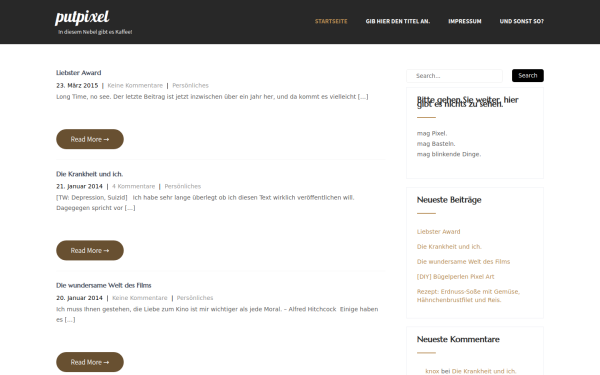Open Persönliches category of Liebster Award
This screenshot has height=375, width=600.
point(190,85)
